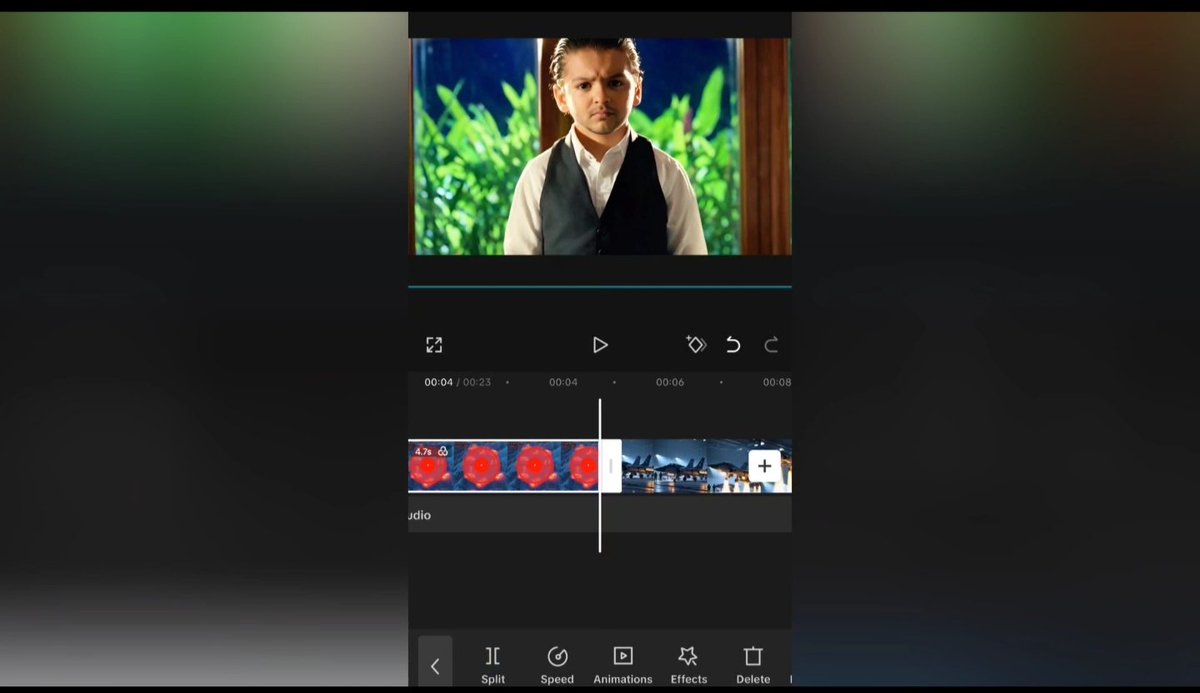Play the video preview
This screenshot has height=693, width=1200.
click(x=600, y=345)
